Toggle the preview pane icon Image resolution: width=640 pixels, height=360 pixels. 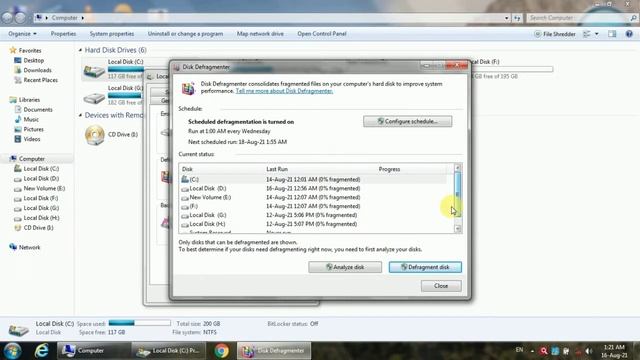pos(612,34)
